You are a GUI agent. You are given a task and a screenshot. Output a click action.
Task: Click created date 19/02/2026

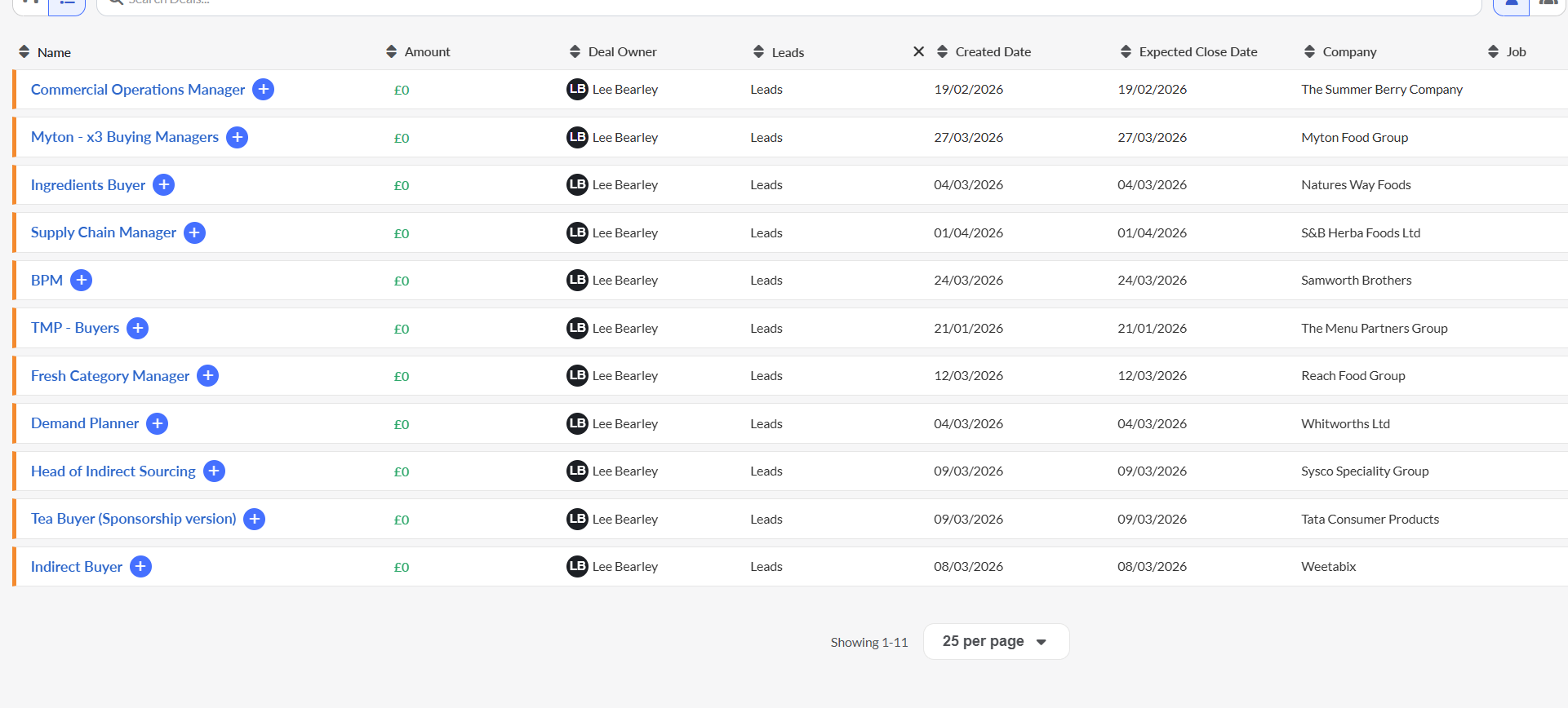tap(969, 90)
